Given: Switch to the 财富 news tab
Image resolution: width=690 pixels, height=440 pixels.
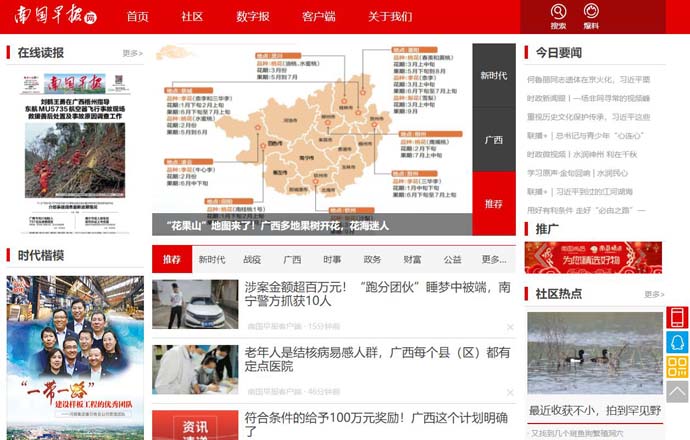Looking at the screenshot, I should tap(412, 260).
